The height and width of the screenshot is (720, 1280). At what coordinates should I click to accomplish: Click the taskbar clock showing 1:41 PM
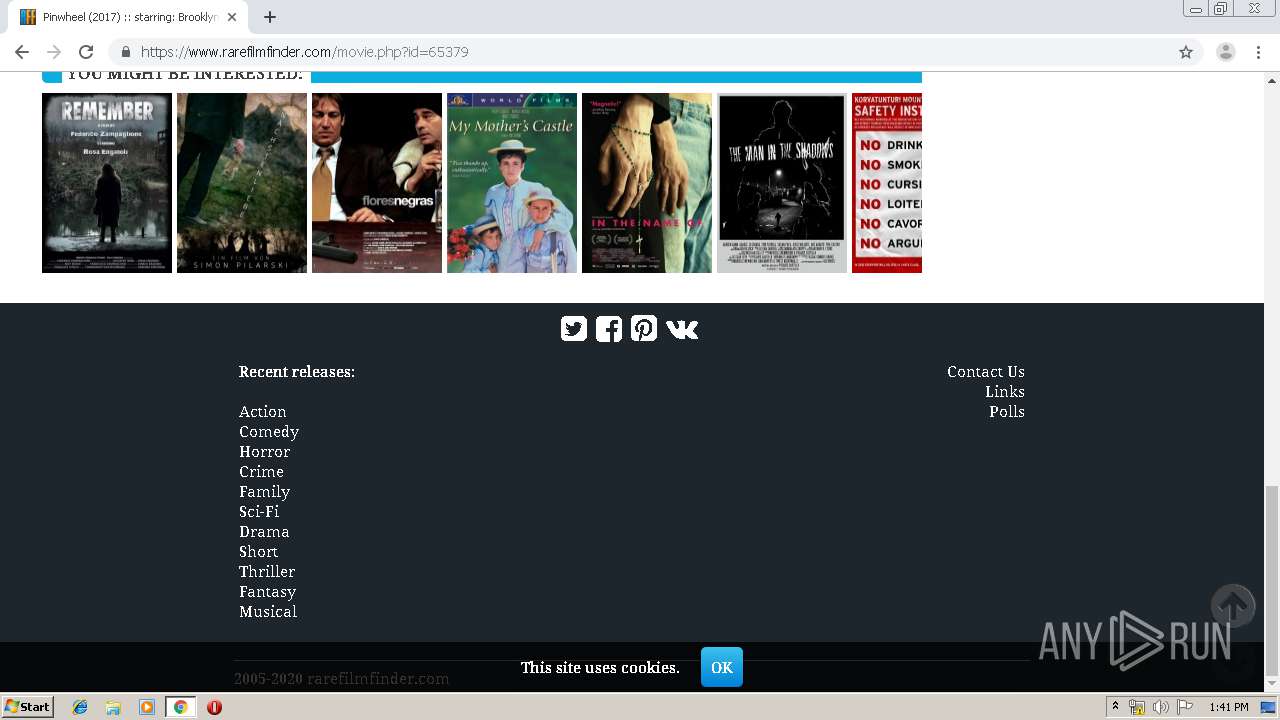tap(1229, 707)
